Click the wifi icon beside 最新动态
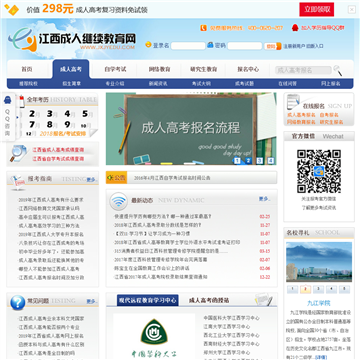The image size is (360, 360). [119, 201]
